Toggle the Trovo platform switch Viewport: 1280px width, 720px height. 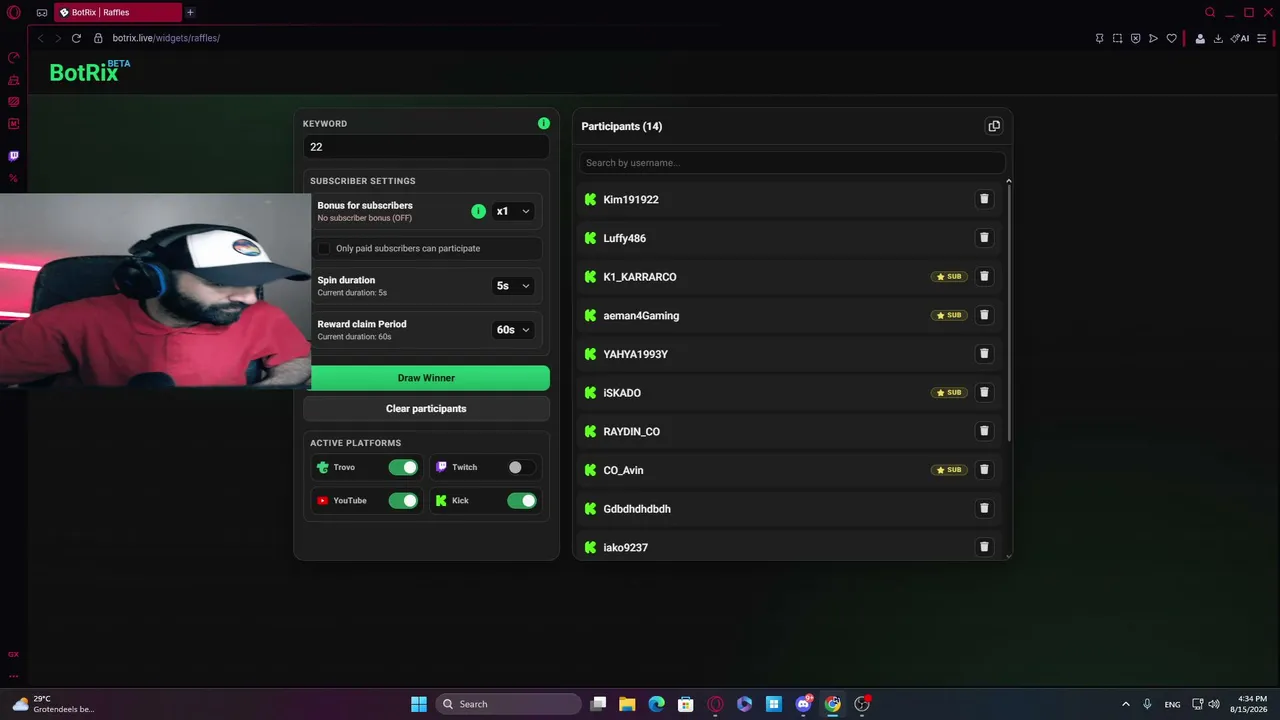403,467
